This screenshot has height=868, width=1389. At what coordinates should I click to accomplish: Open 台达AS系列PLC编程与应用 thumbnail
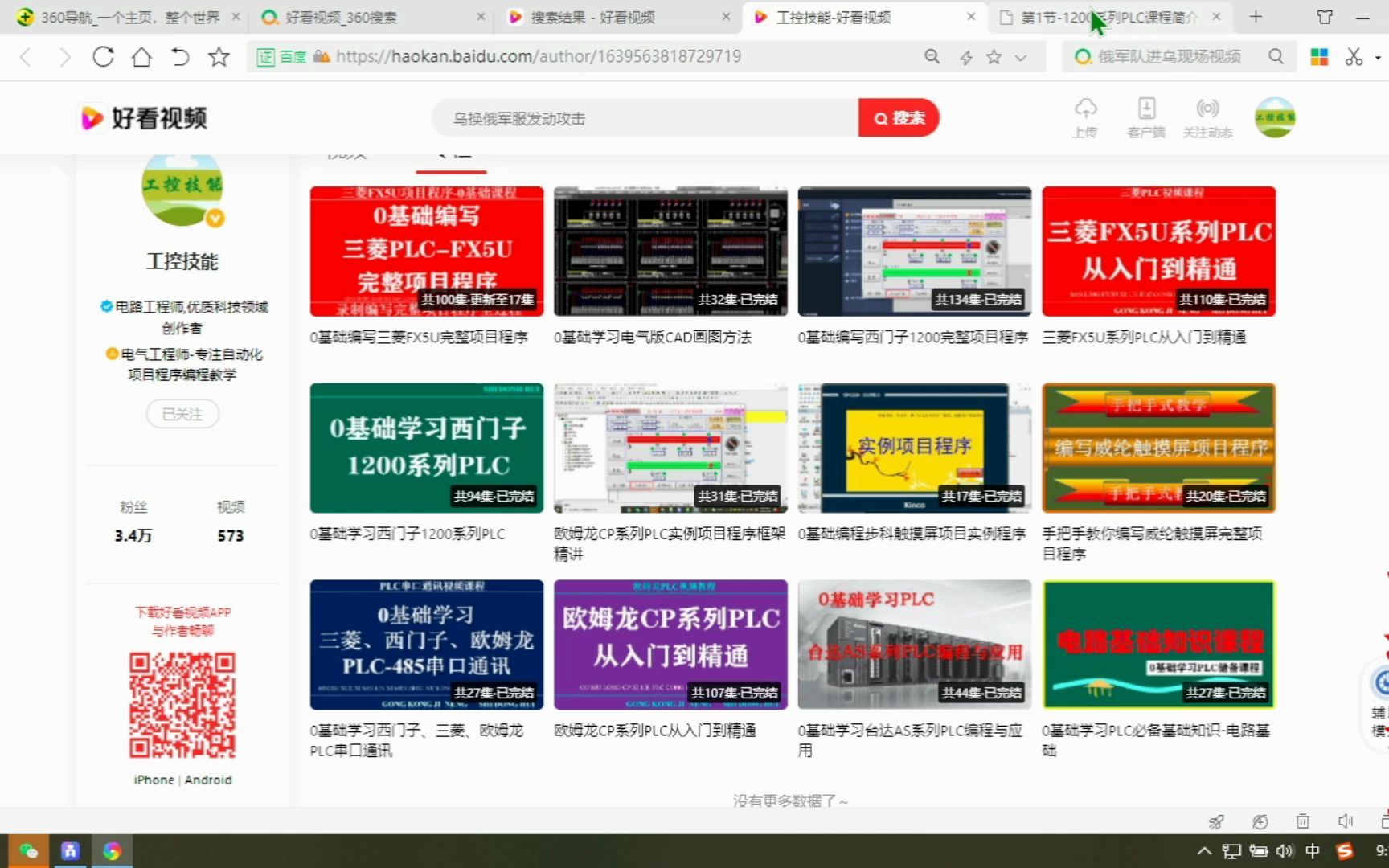[x=915, y=645]
